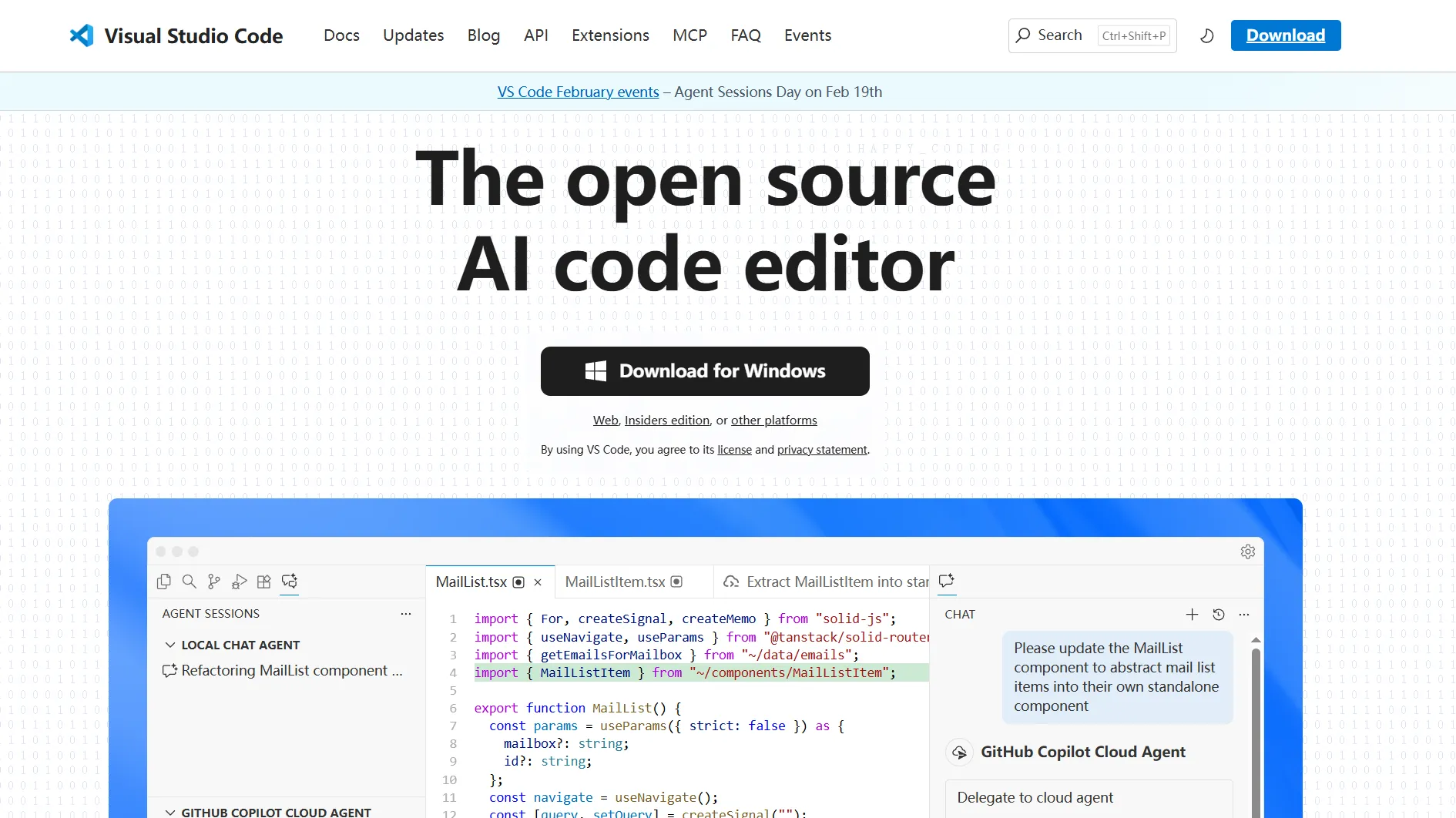This screenshot has height=818, width=1456.
Task: Open the Extensions view icon
Action: click(x=264, y=582)
